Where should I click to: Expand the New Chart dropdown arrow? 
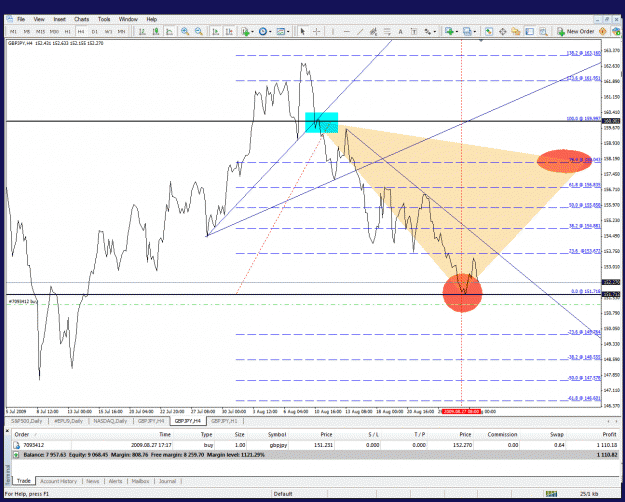[x=457, y=32]
